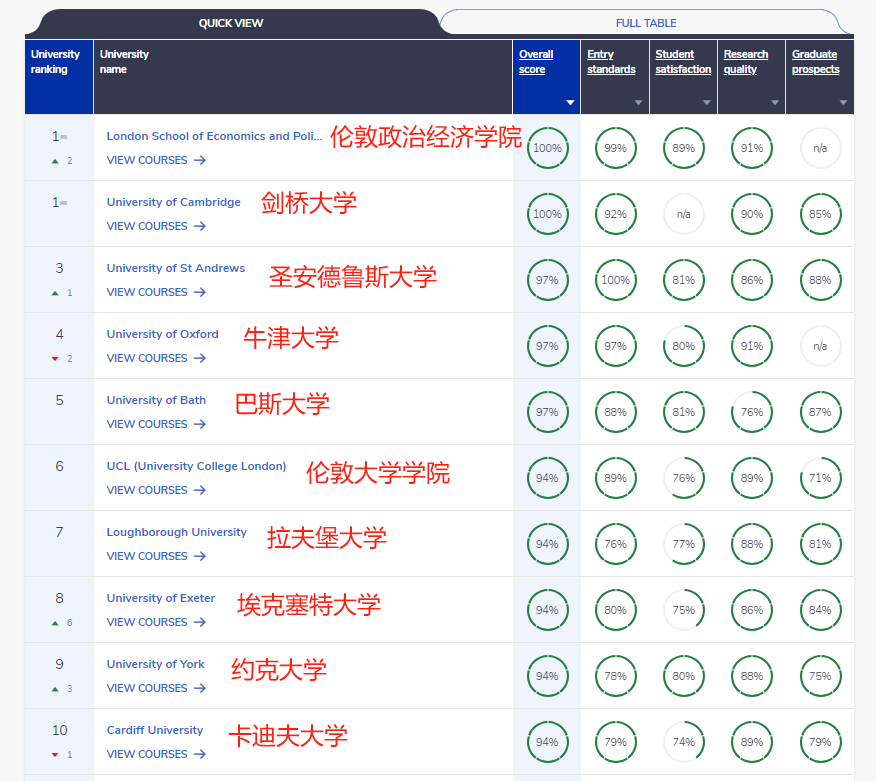Click Cambridge graduate prospects 85% circle
Screen dimensions: 876x781
pos(820,214)
